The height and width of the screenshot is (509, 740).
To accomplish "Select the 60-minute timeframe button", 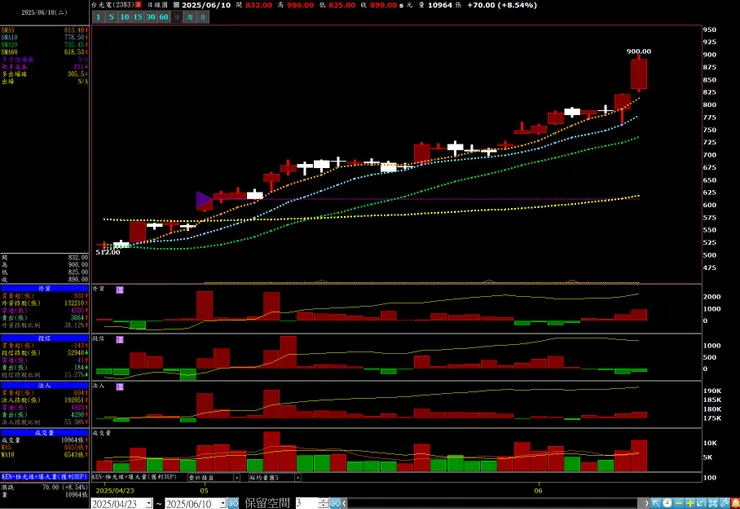I will click(x=164, y=17).
